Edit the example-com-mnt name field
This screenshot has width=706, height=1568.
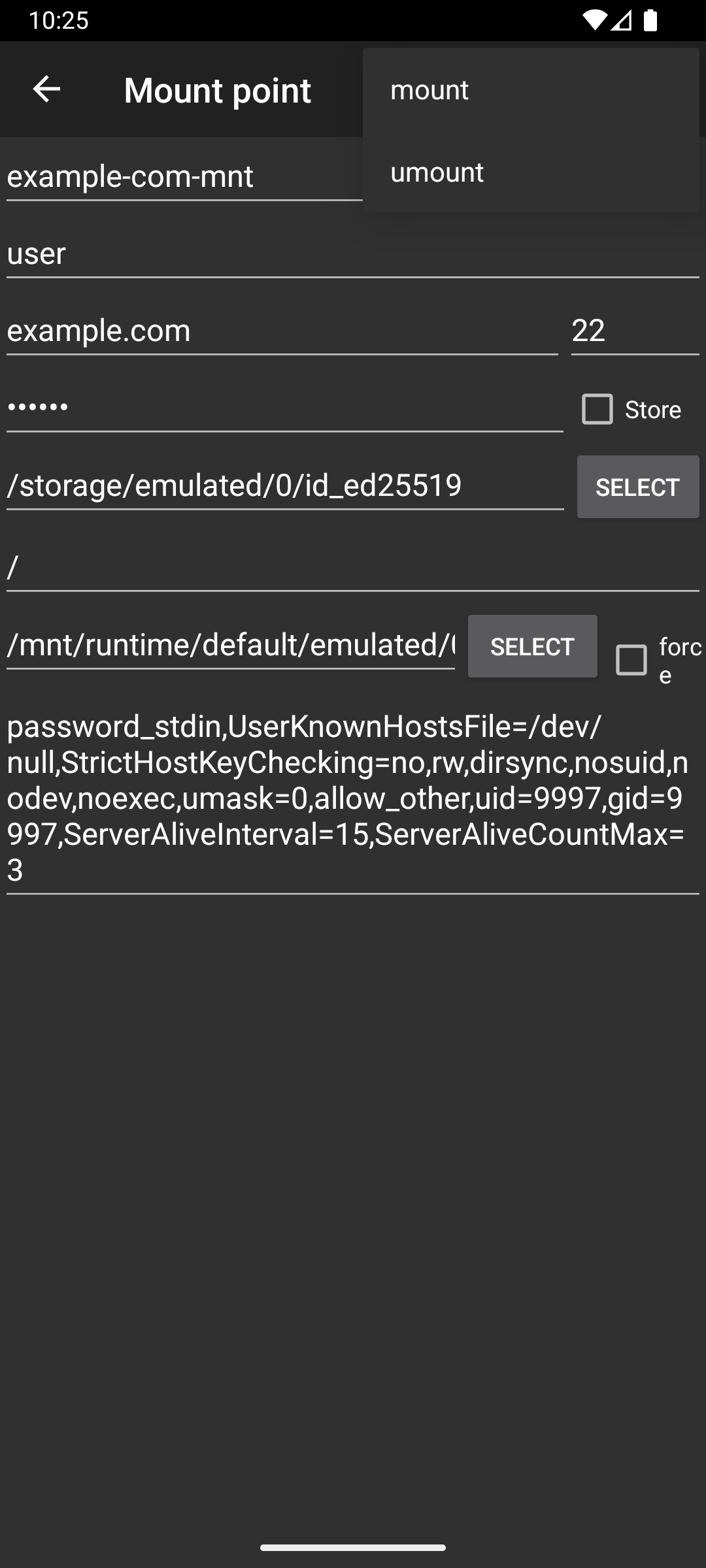click(184, 176)
